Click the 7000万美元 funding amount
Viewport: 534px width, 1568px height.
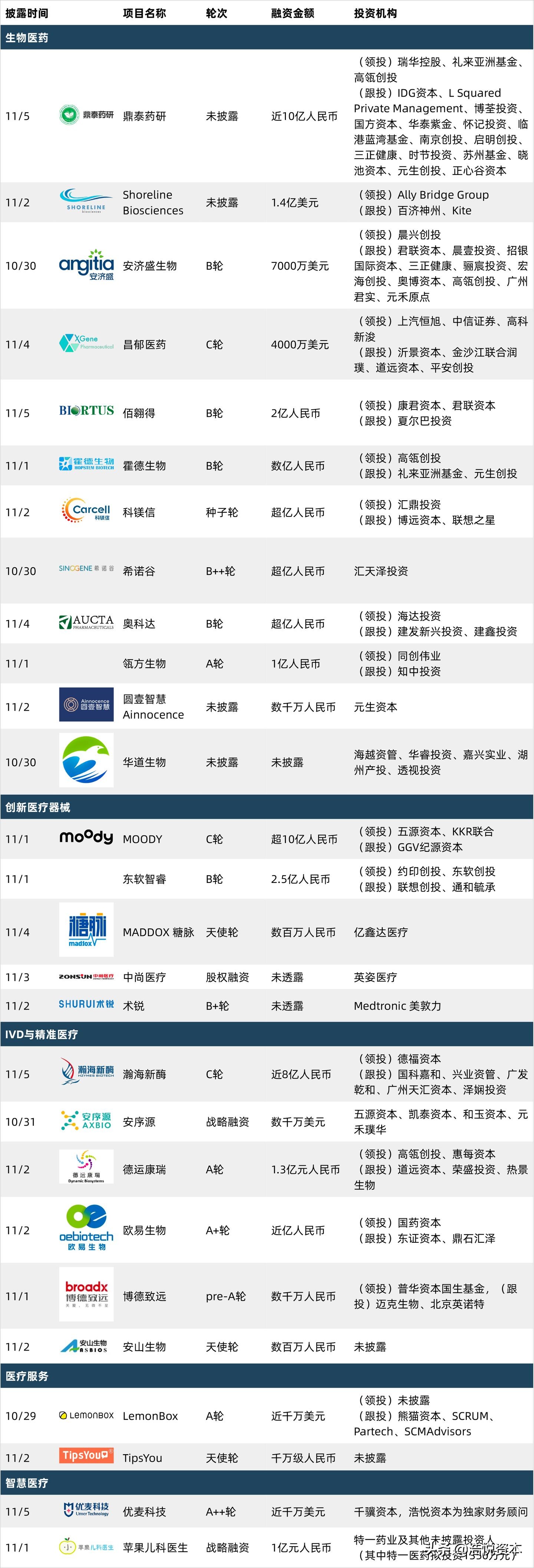pyautogui.click(x=300, y=265)
